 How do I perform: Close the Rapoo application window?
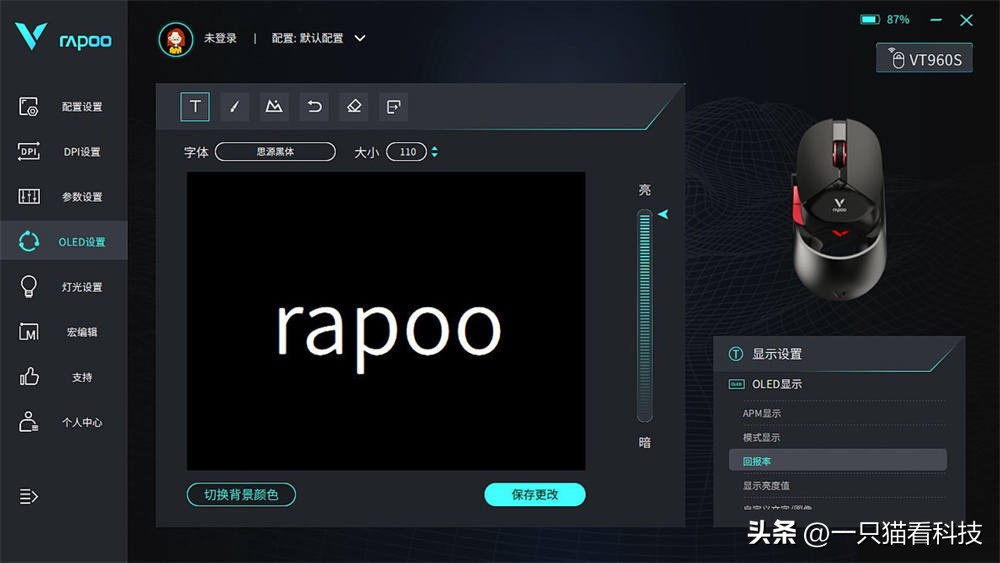(966, 20)
